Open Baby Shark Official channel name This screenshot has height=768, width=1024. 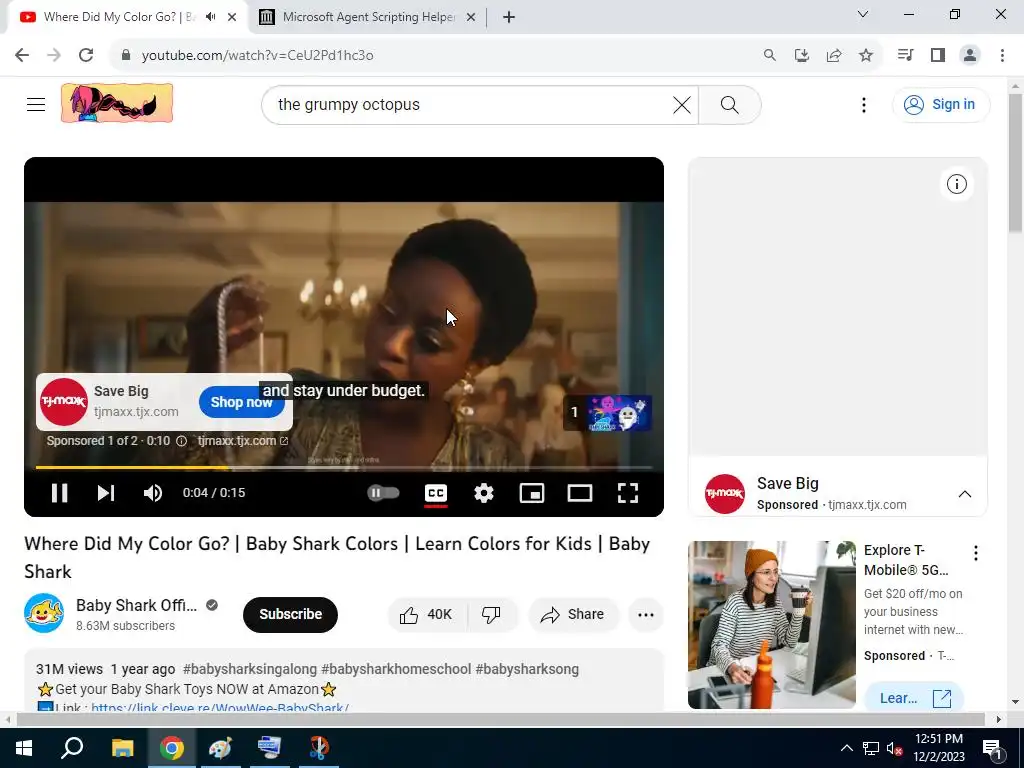click(136, 605)
